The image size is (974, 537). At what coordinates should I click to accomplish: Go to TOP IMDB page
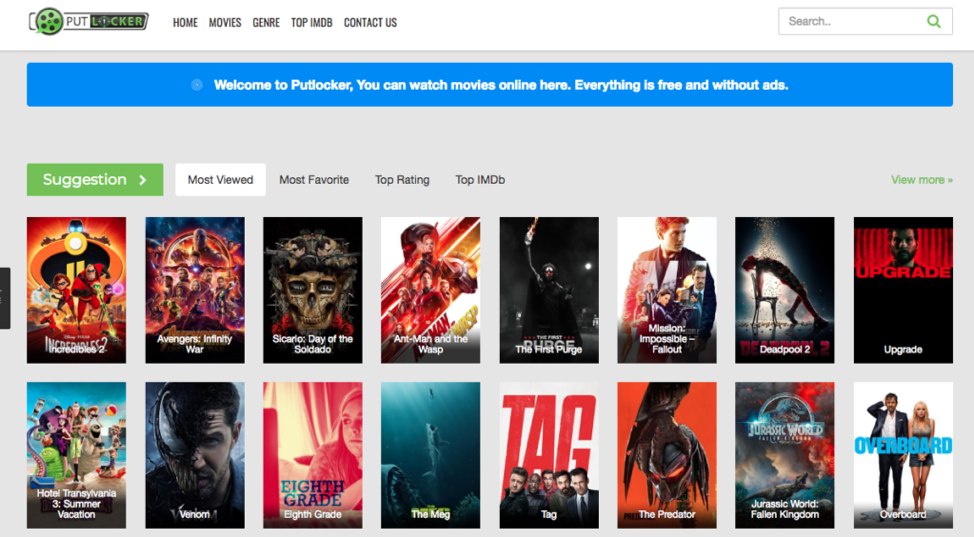(x=312, y=23)
